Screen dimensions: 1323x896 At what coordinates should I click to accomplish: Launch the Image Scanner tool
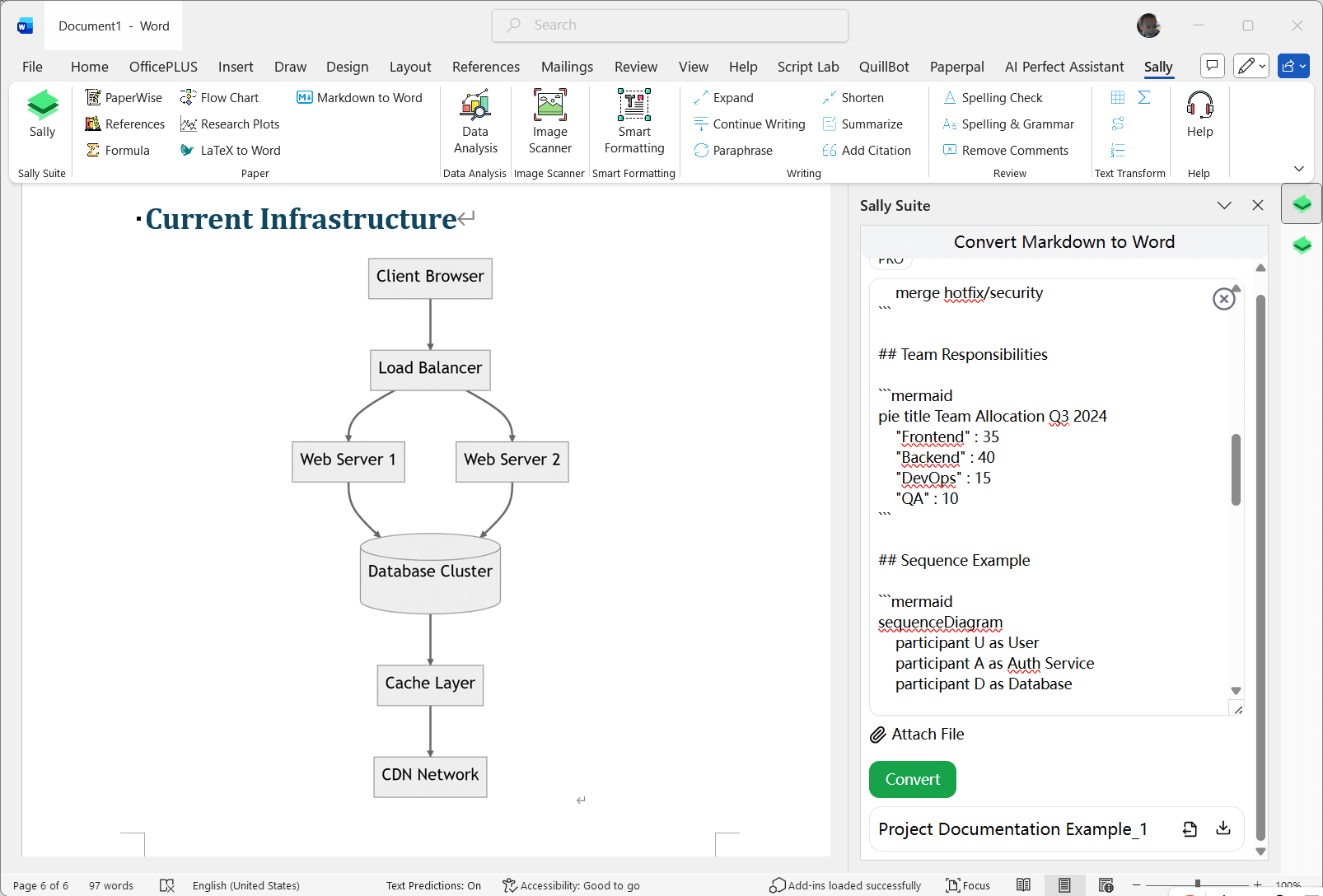pyautogui.click(x=549, y=122)
